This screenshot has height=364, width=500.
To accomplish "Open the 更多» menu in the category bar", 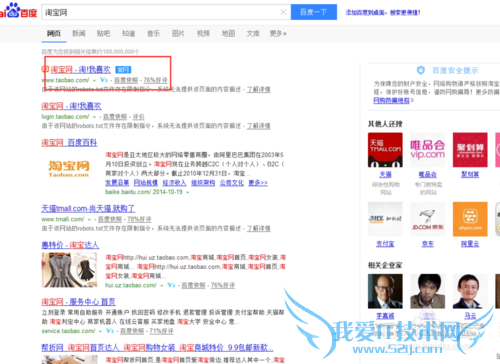I will tap(278, 33).
